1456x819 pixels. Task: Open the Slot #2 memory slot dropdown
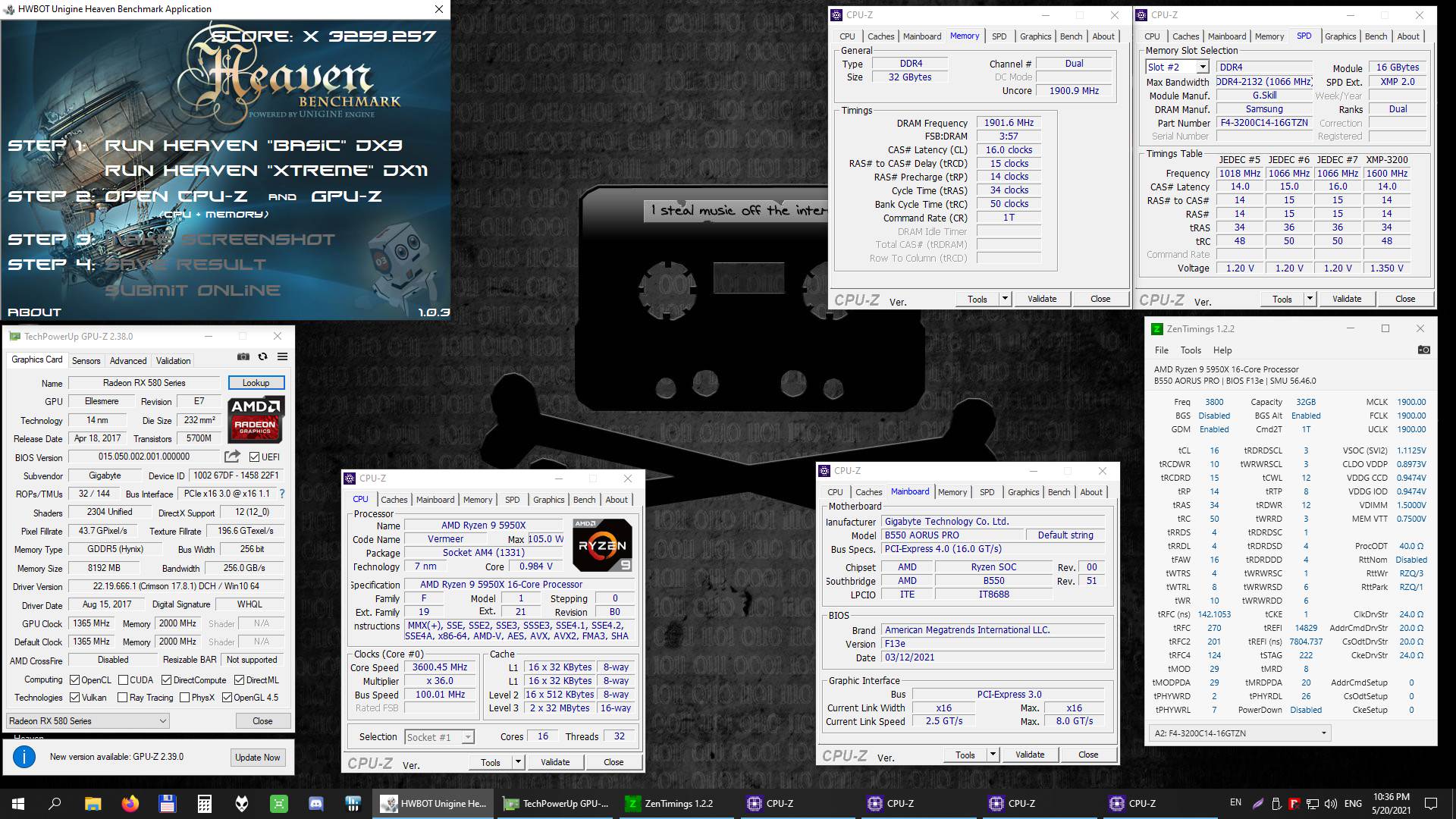[x=1176, y=67]
